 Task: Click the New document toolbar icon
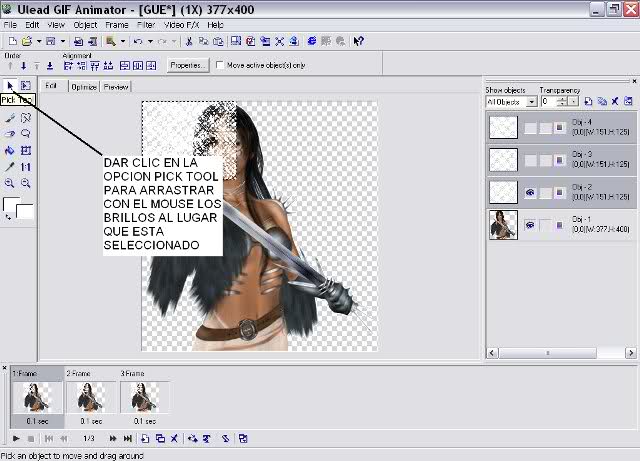13,41
